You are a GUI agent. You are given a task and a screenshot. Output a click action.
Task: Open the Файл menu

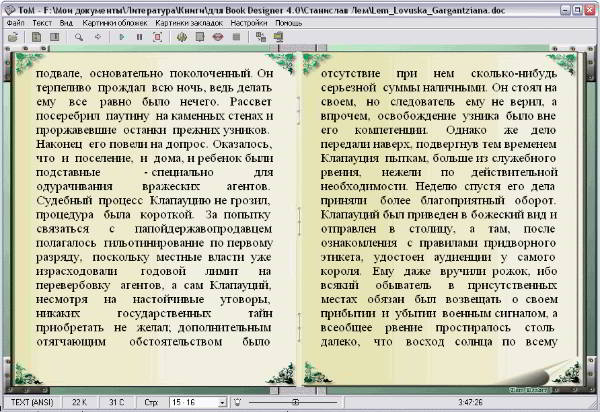[x=15, y=22]
